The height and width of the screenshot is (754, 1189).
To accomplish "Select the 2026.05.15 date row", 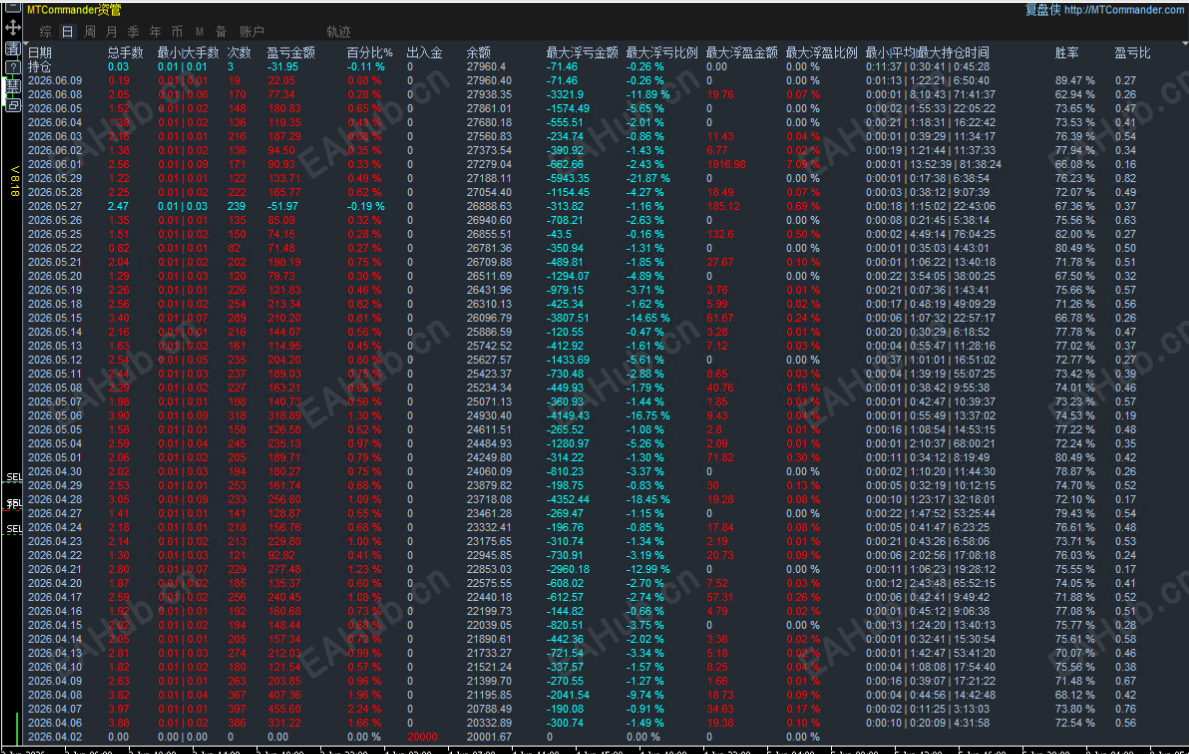I will tap(55, 318).
